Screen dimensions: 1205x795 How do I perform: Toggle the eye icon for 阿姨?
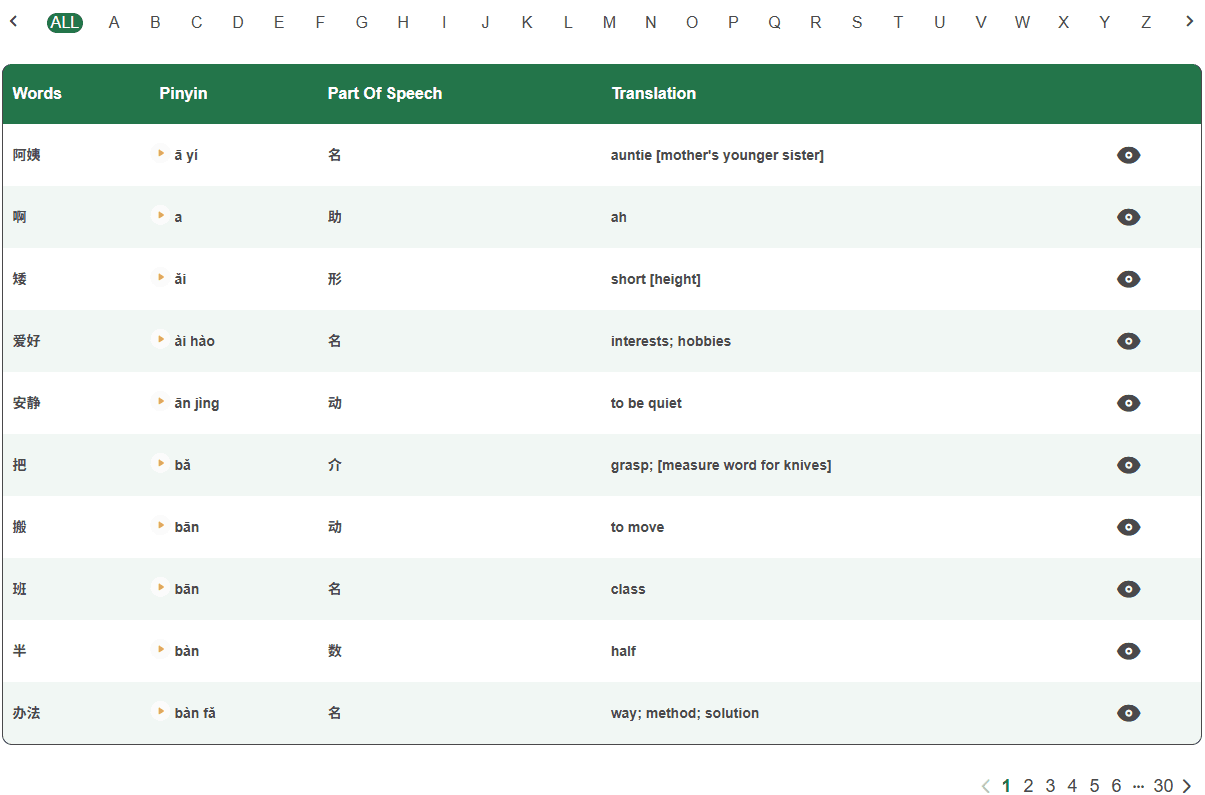pos(1128,155)
